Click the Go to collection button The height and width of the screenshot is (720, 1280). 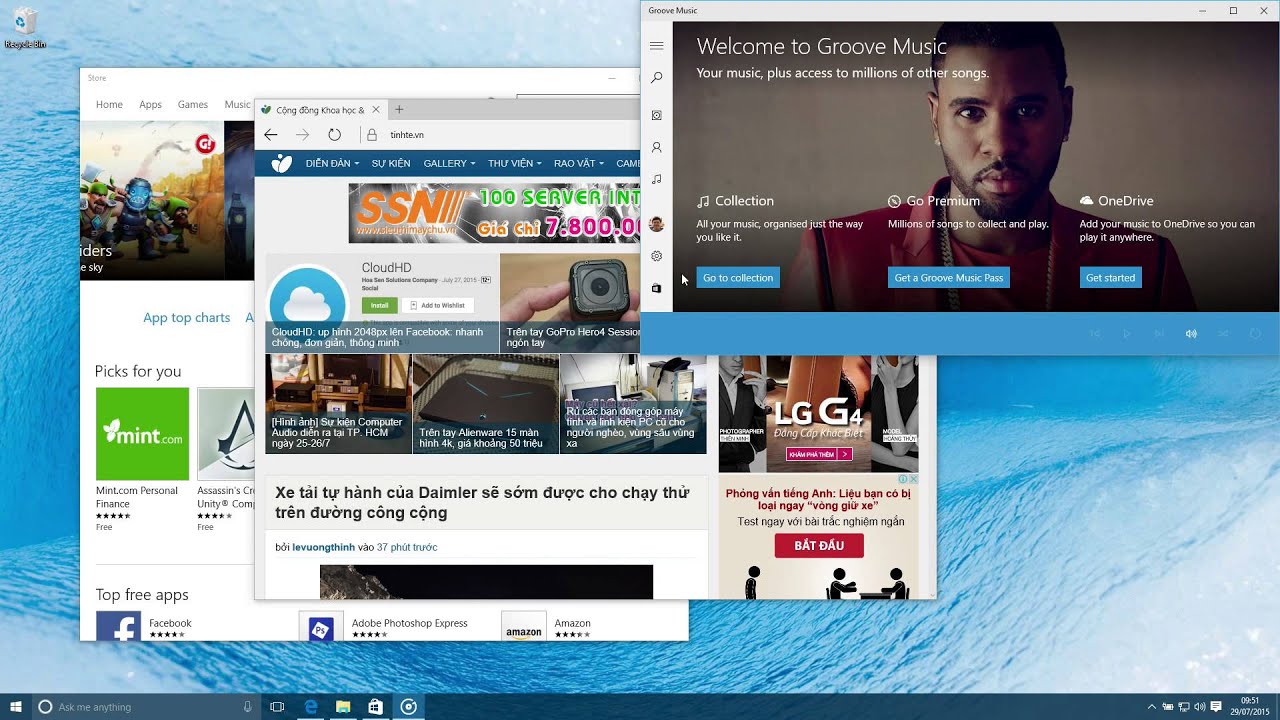737,278
